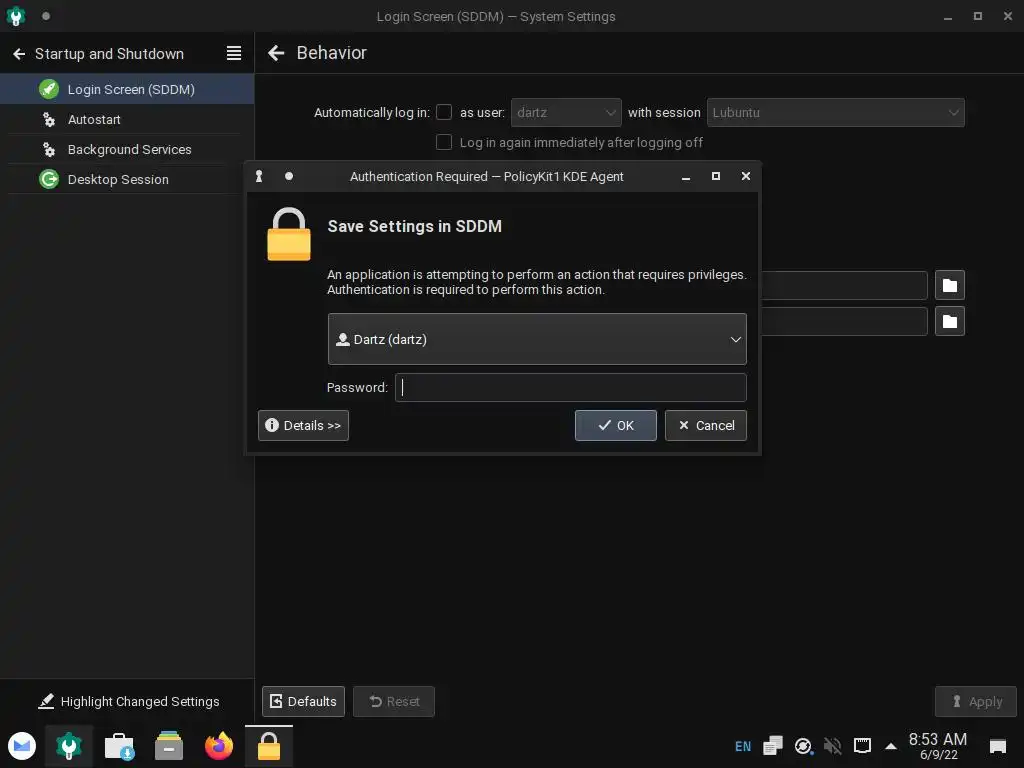Confirm authentication with OK button
The image size is (1024, 768).
[615, 425]
